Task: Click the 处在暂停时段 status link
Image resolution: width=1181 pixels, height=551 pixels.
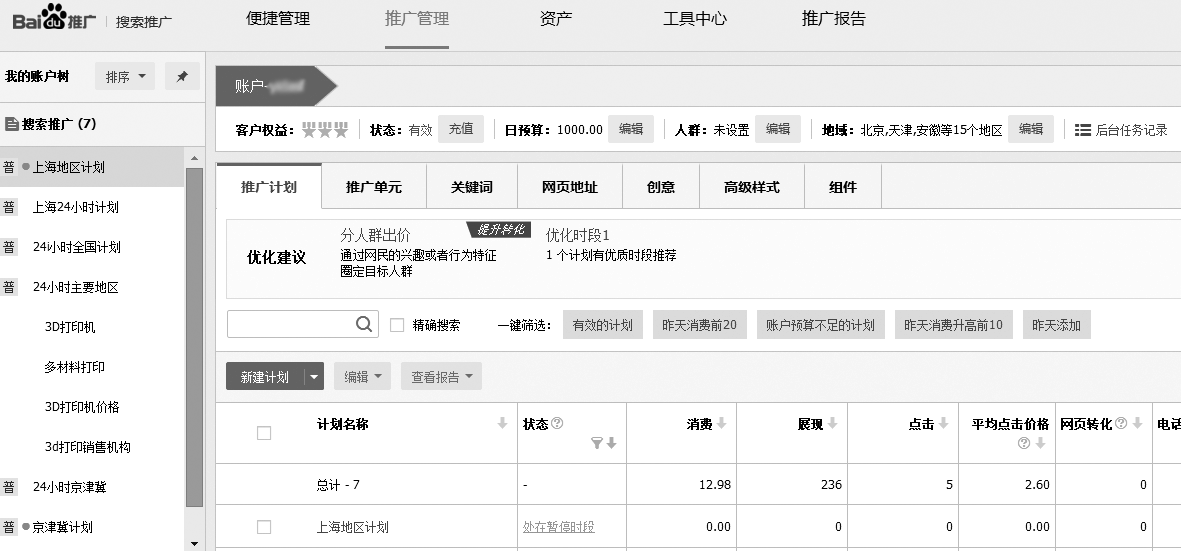Action: (558, 527)
